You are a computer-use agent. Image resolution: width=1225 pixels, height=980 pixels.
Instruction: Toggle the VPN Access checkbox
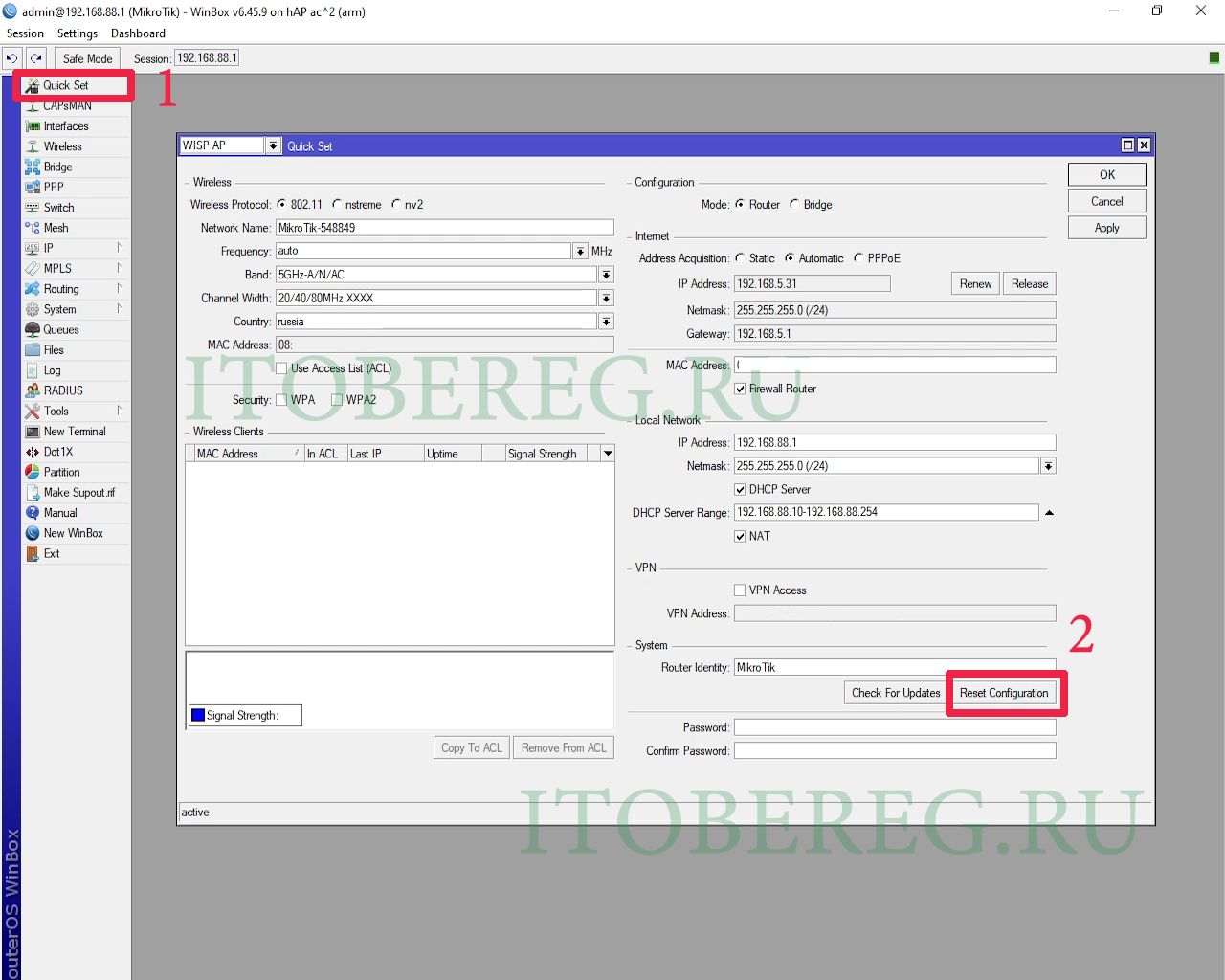(740, 590)
